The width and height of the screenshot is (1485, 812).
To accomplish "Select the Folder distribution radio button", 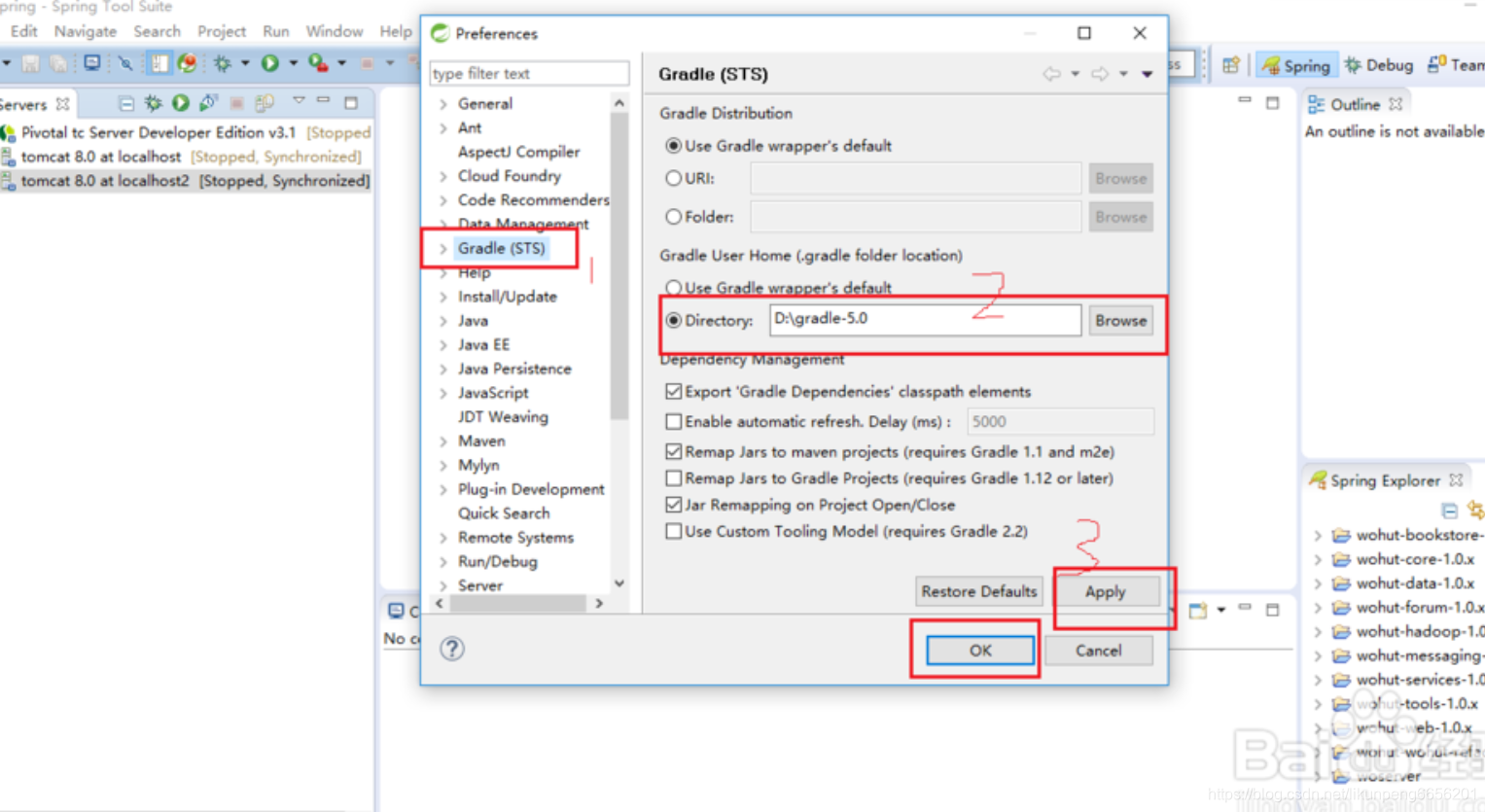I will coord(673,217).
